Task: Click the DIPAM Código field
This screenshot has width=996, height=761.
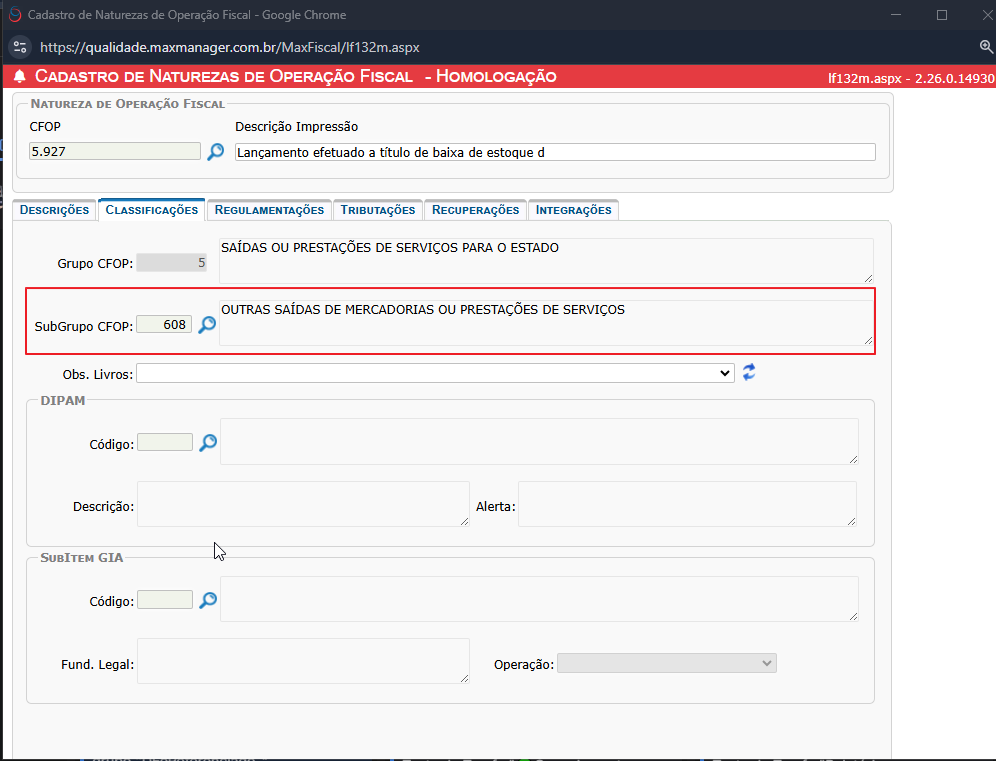Action: click(165, 442)
